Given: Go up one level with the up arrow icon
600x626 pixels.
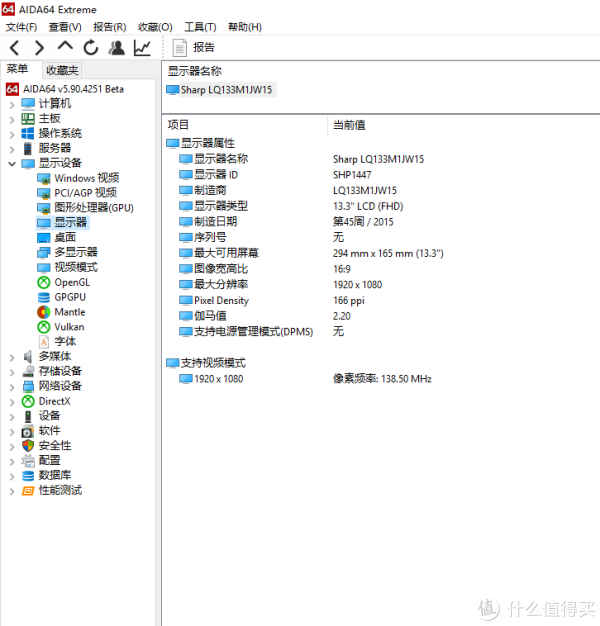Looking at the screenshot, I should click(65, 47).
